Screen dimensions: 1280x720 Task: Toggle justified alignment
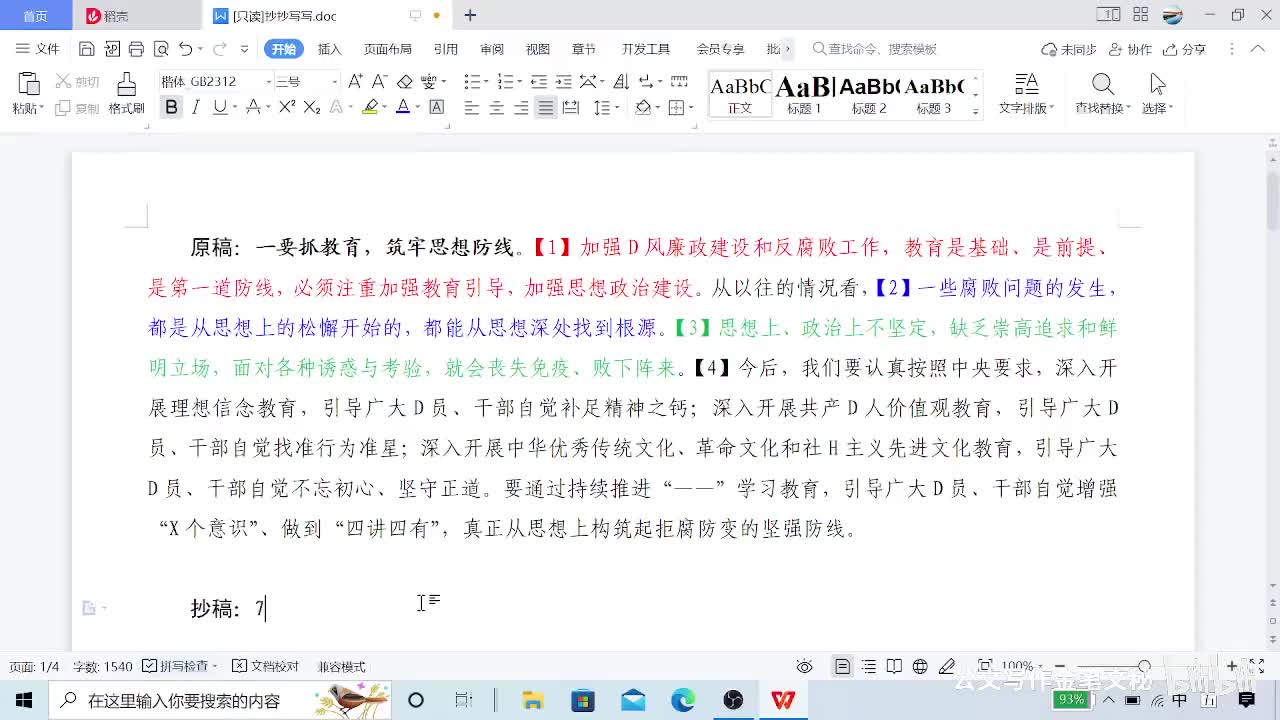(x=546, y=107)
